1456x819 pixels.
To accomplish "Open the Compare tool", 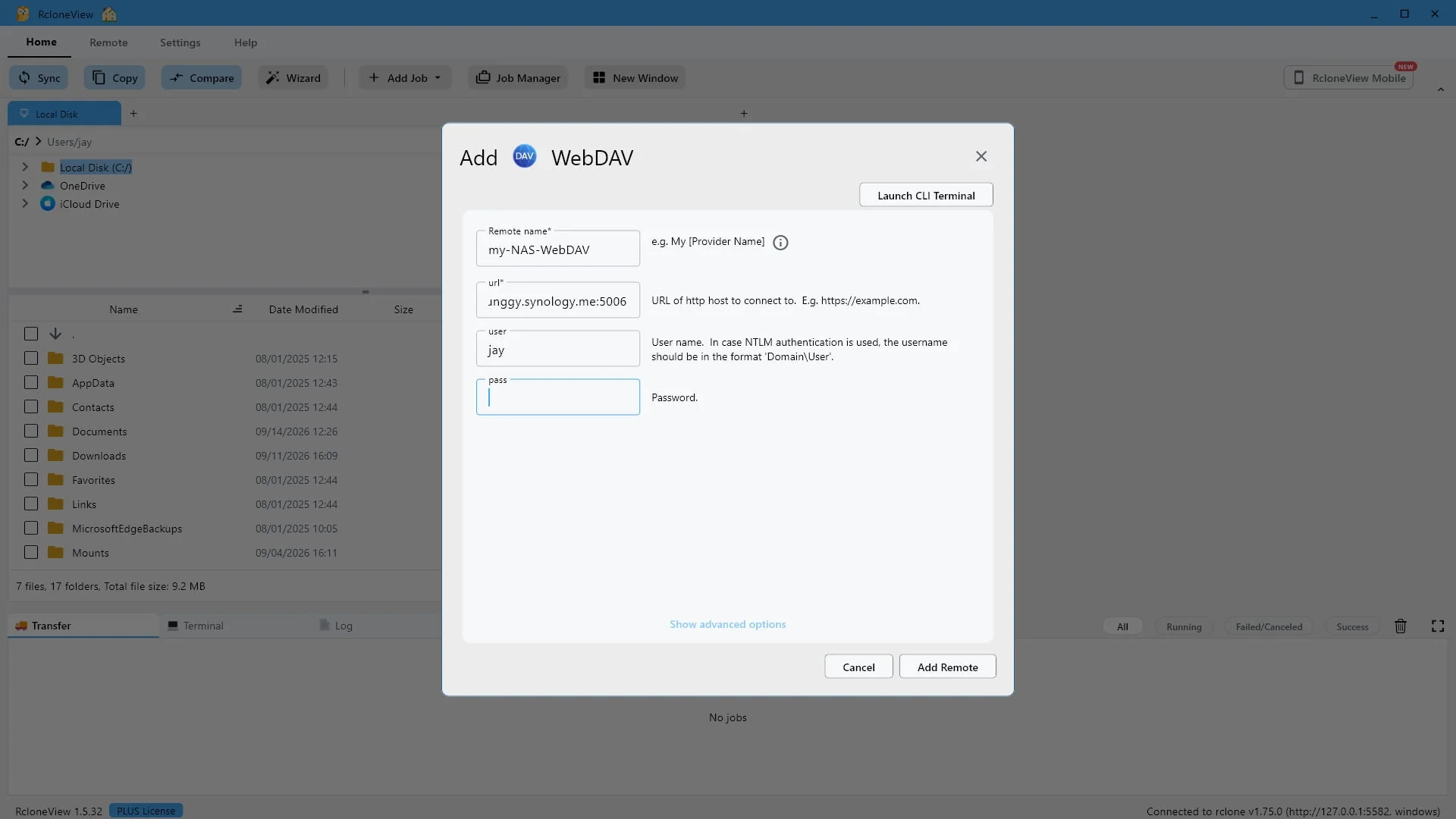I will coord(201,78).
